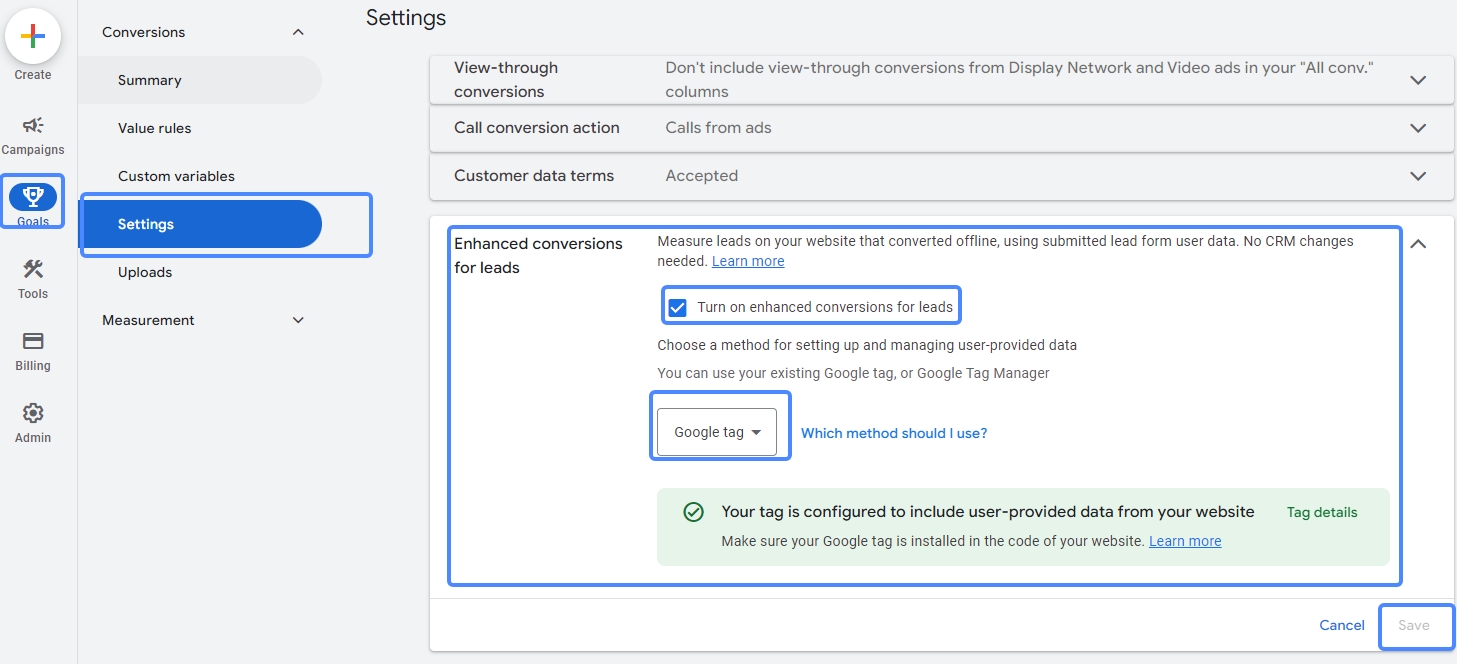Collapse Enhanced conversions for leads panel
1457x664 pixels.
[1418, 243]
